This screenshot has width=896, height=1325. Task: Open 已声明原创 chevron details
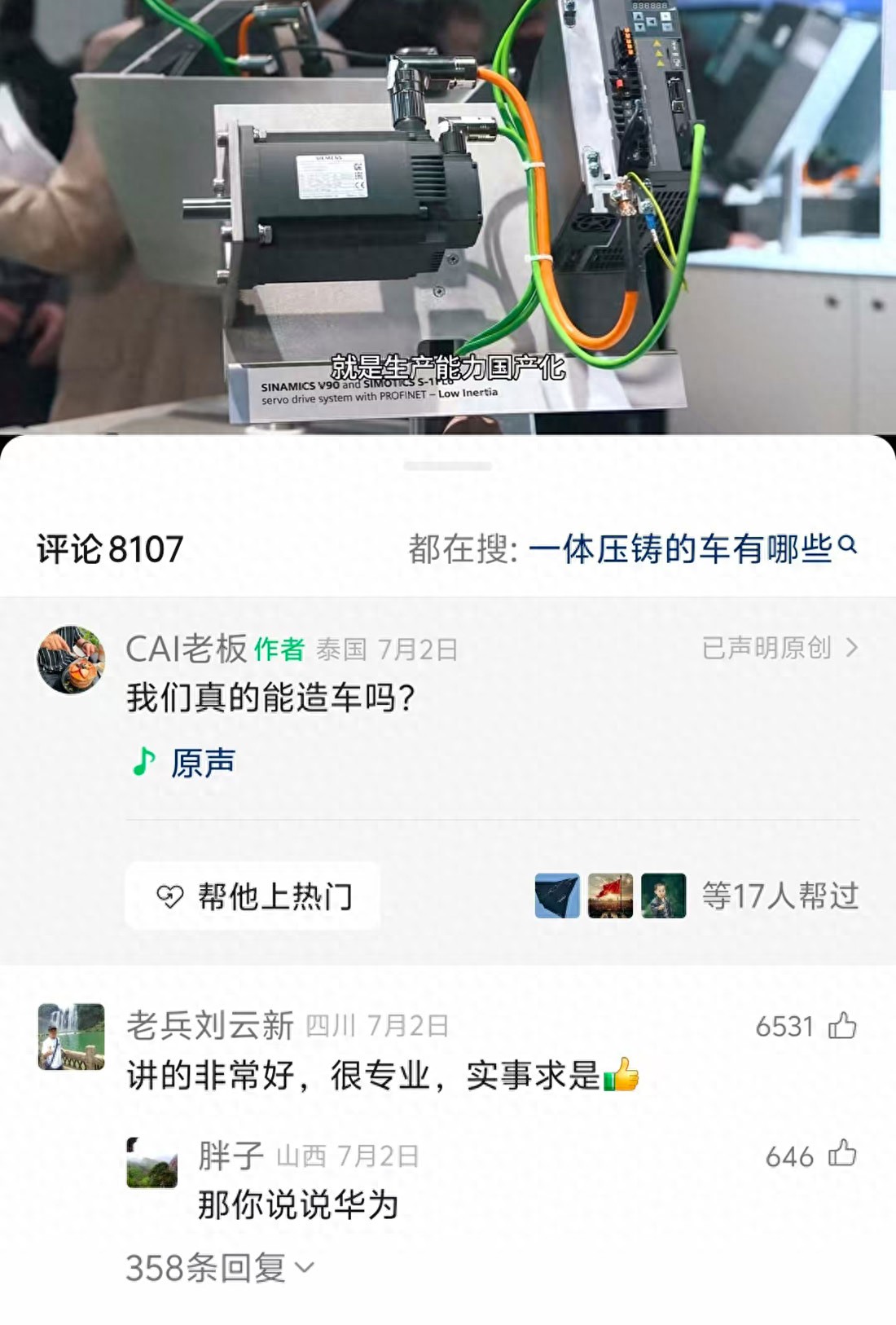tap(851, 648)
